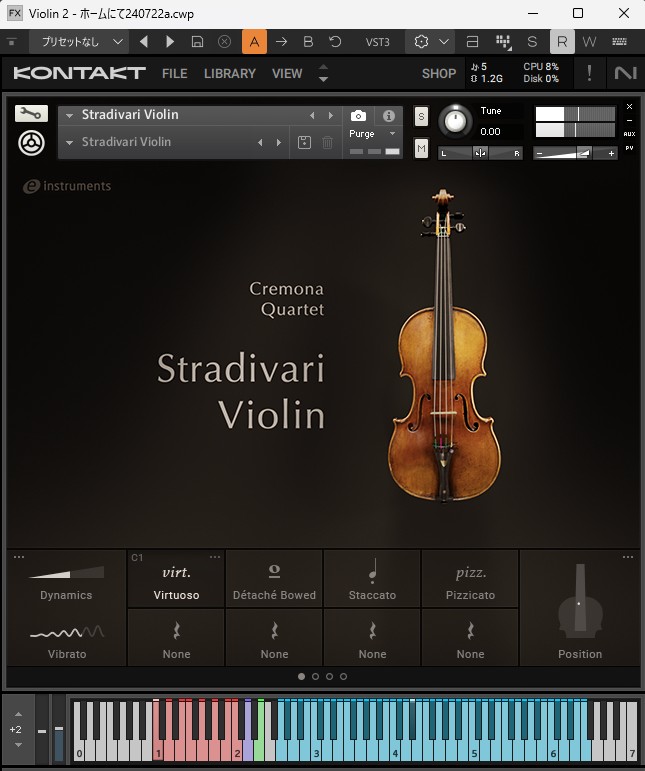Open the プリセットなし preset dropdown

pos(79,42)
